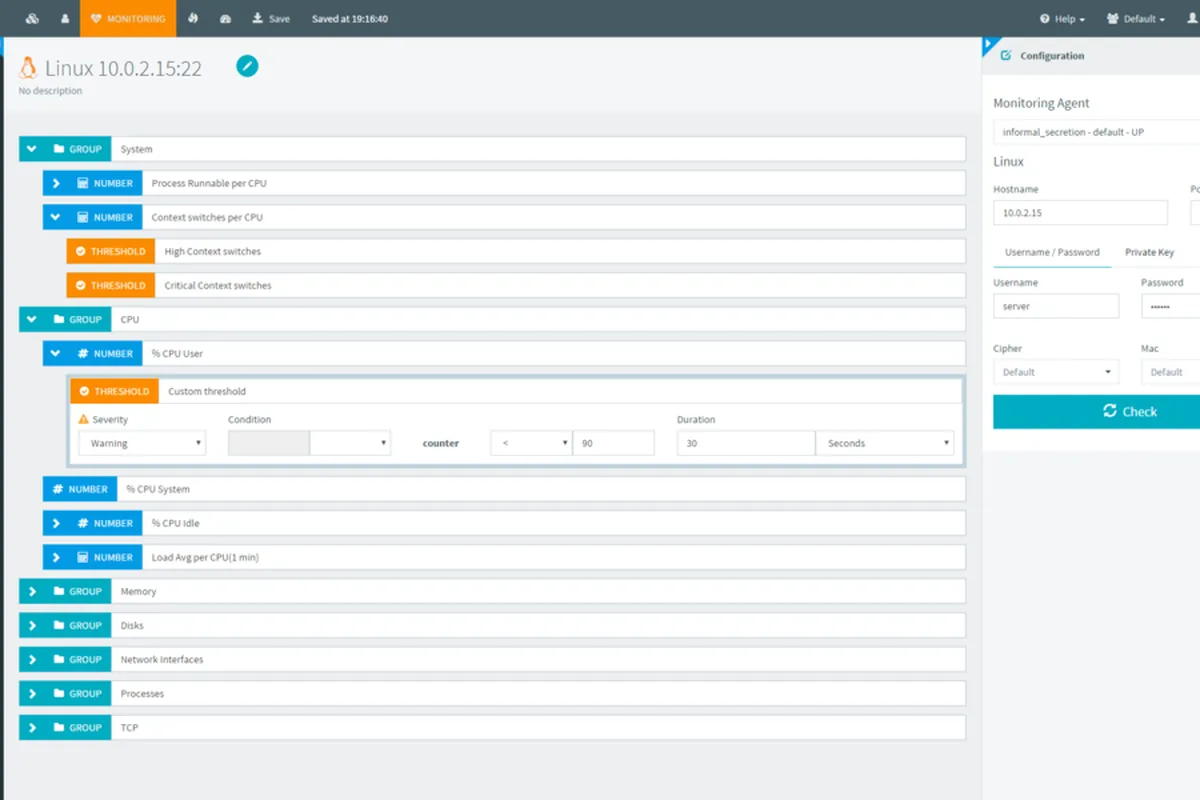Open the comparison operator dropdown
Screen dimensions: 1200x800
click(x=530, y=443)
